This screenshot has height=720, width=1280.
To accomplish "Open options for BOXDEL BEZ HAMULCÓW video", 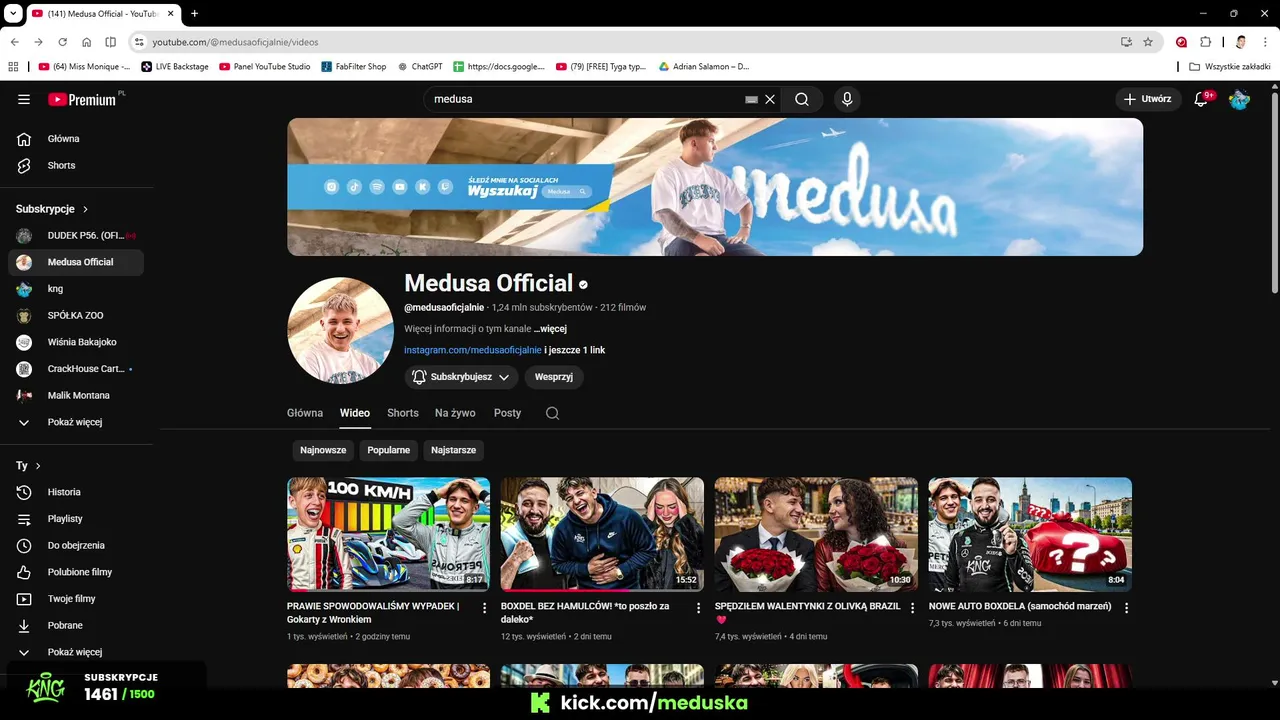I will (x=698, y=608).
